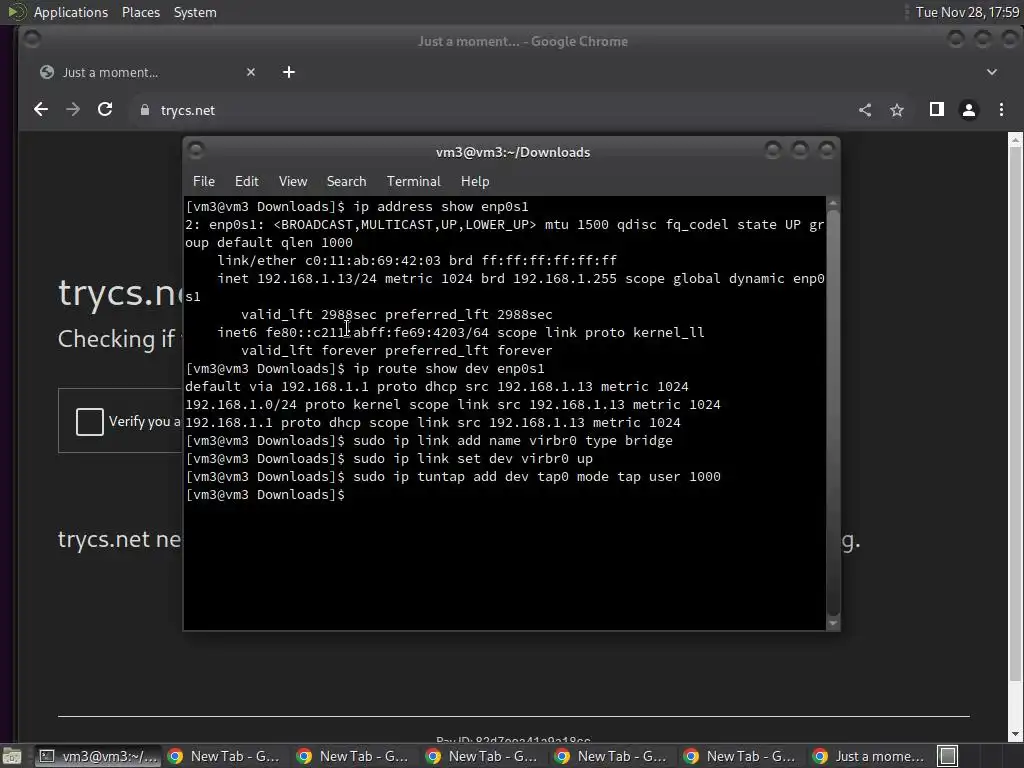Click the link/ether c0:11:ab:69:42:03 line
1024x768 pixels.
pyautogui.click(x=417, y=261)
